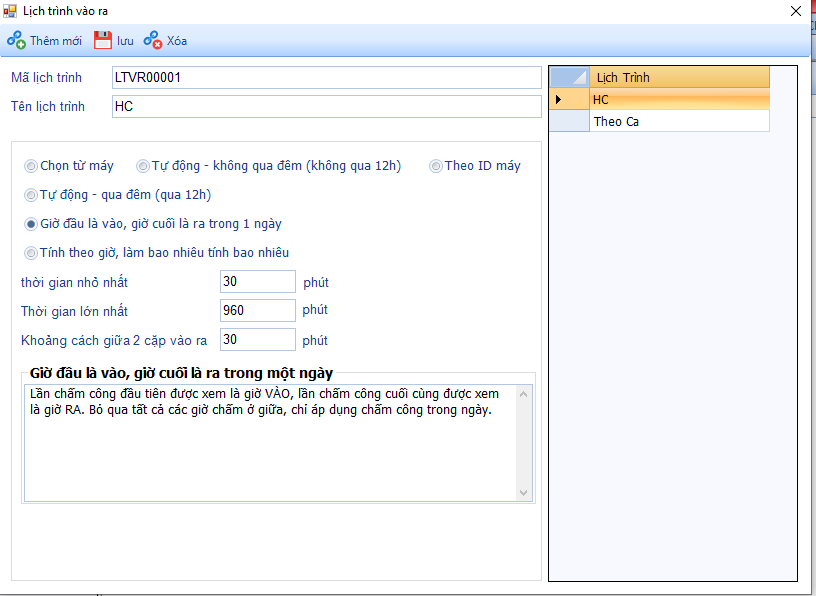Screen dimensions: 816x596
Task: Close the Lịch trình vào ra window
Action: tap(796, 11)
